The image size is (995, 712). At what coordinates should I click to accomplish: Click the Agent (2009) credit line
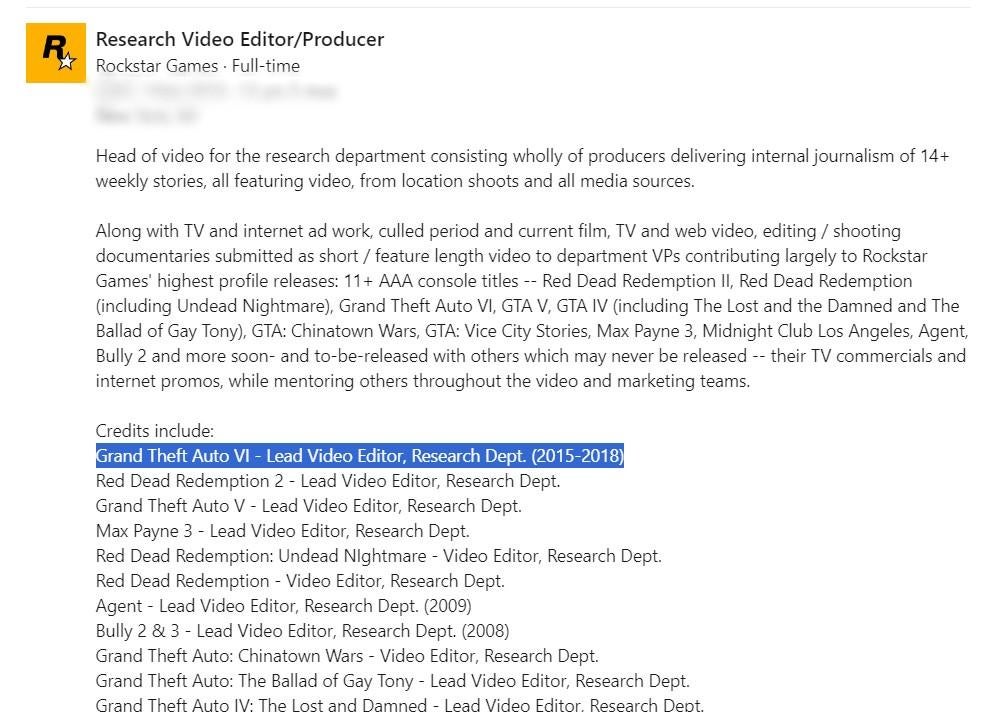pos(283,606)
